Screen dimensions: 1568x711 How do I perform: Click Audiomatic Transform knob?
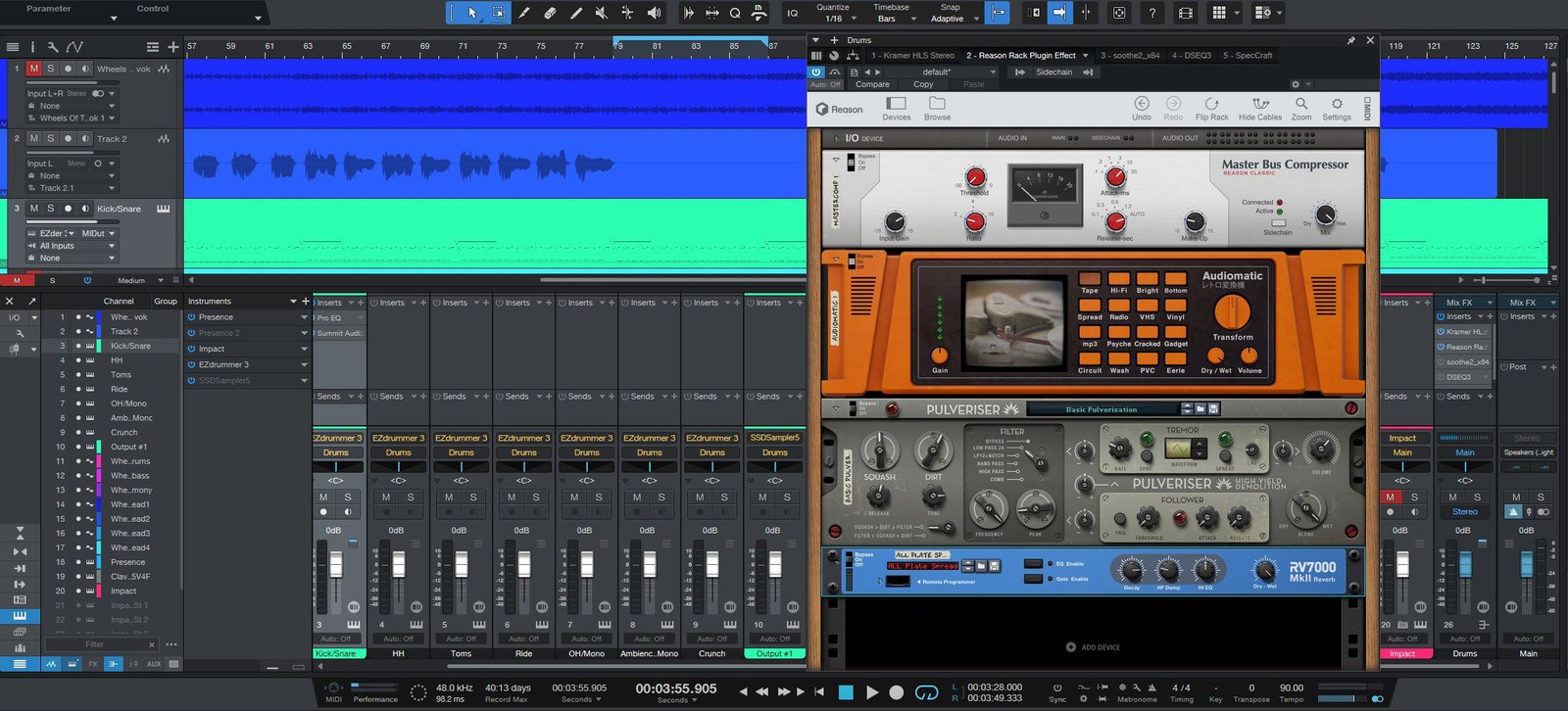[x=1232, y=311]
